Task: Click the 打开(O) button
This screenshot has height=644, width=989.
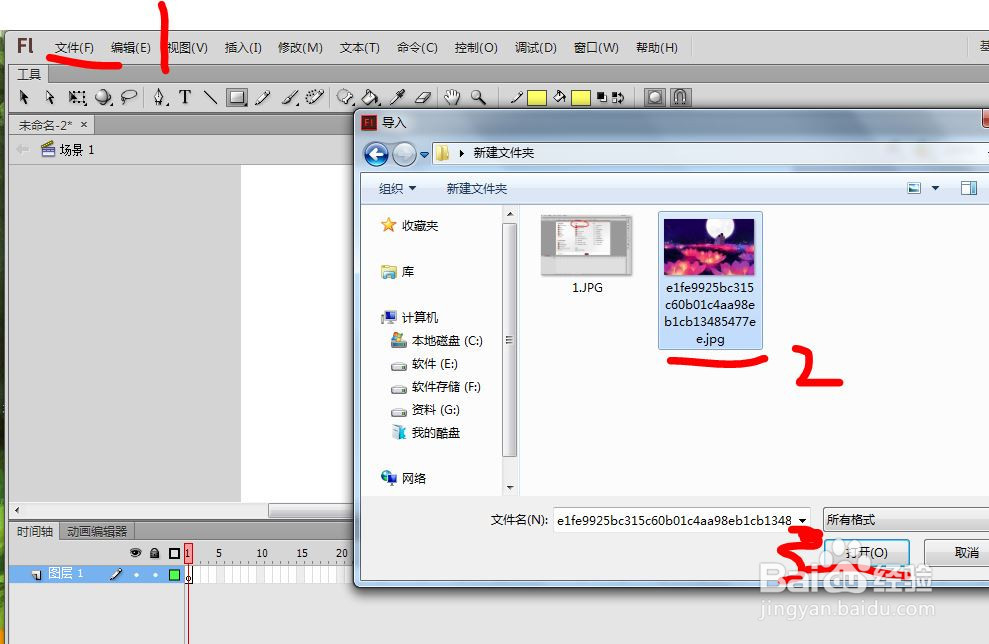Action: click(866, 552)
